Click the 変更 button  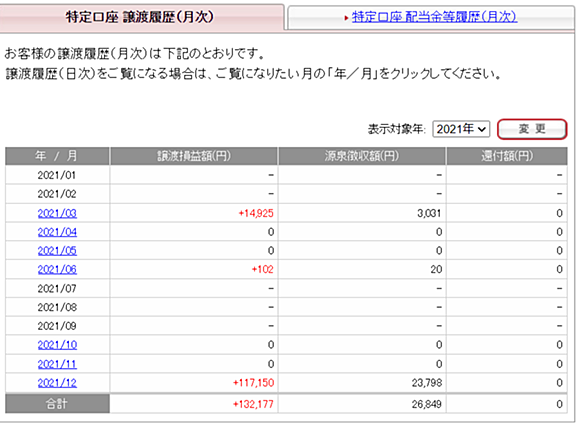[x=532, y=129]
